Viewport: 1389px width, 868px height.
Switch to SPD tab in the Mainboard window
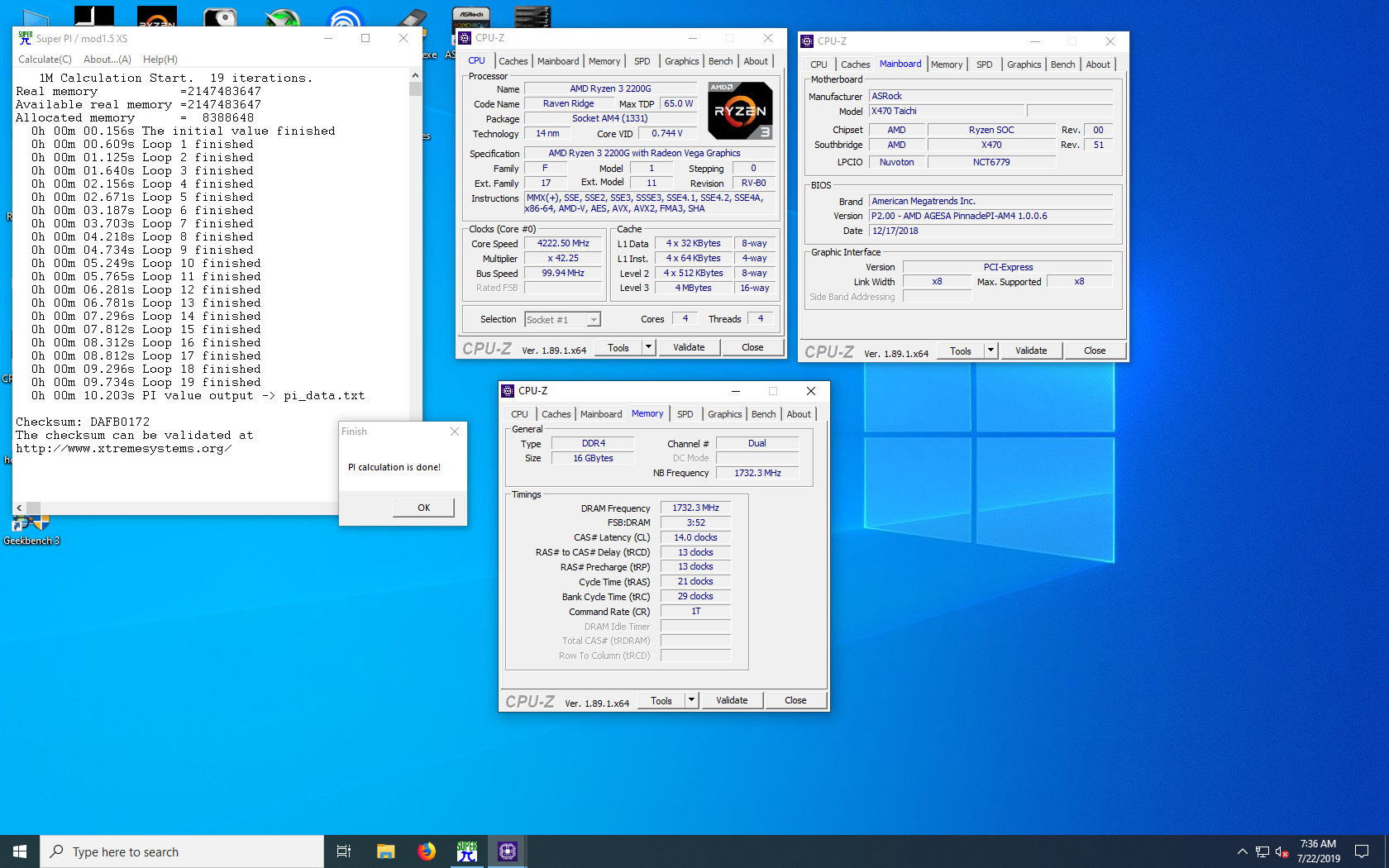click(985, 64)
